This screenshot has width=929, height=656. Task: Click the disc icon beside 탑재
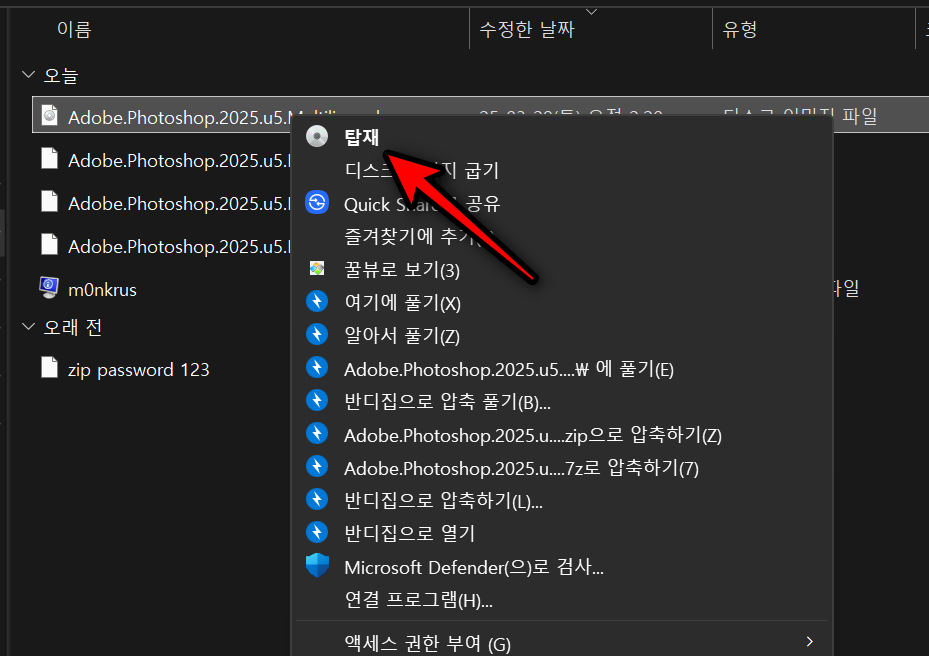tap(317, 136)
